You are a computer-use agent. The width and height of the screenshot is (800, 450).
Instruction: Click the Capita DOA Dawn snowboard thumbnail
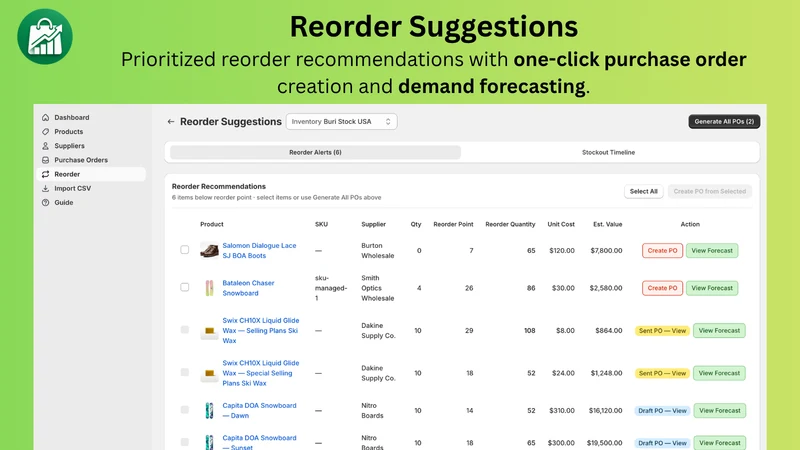209,410
